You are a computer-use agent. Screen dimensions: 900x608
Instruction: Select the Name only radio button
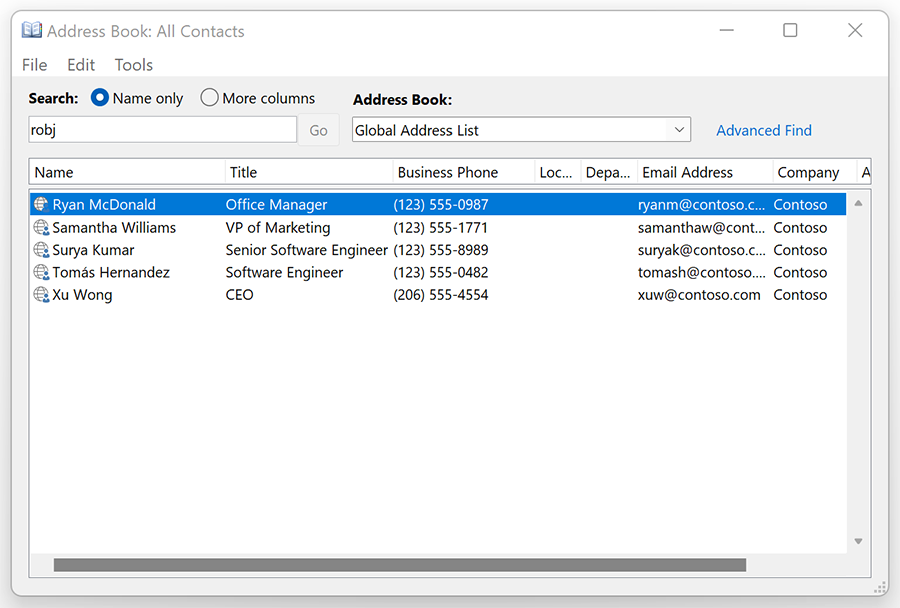coord(100,98)
